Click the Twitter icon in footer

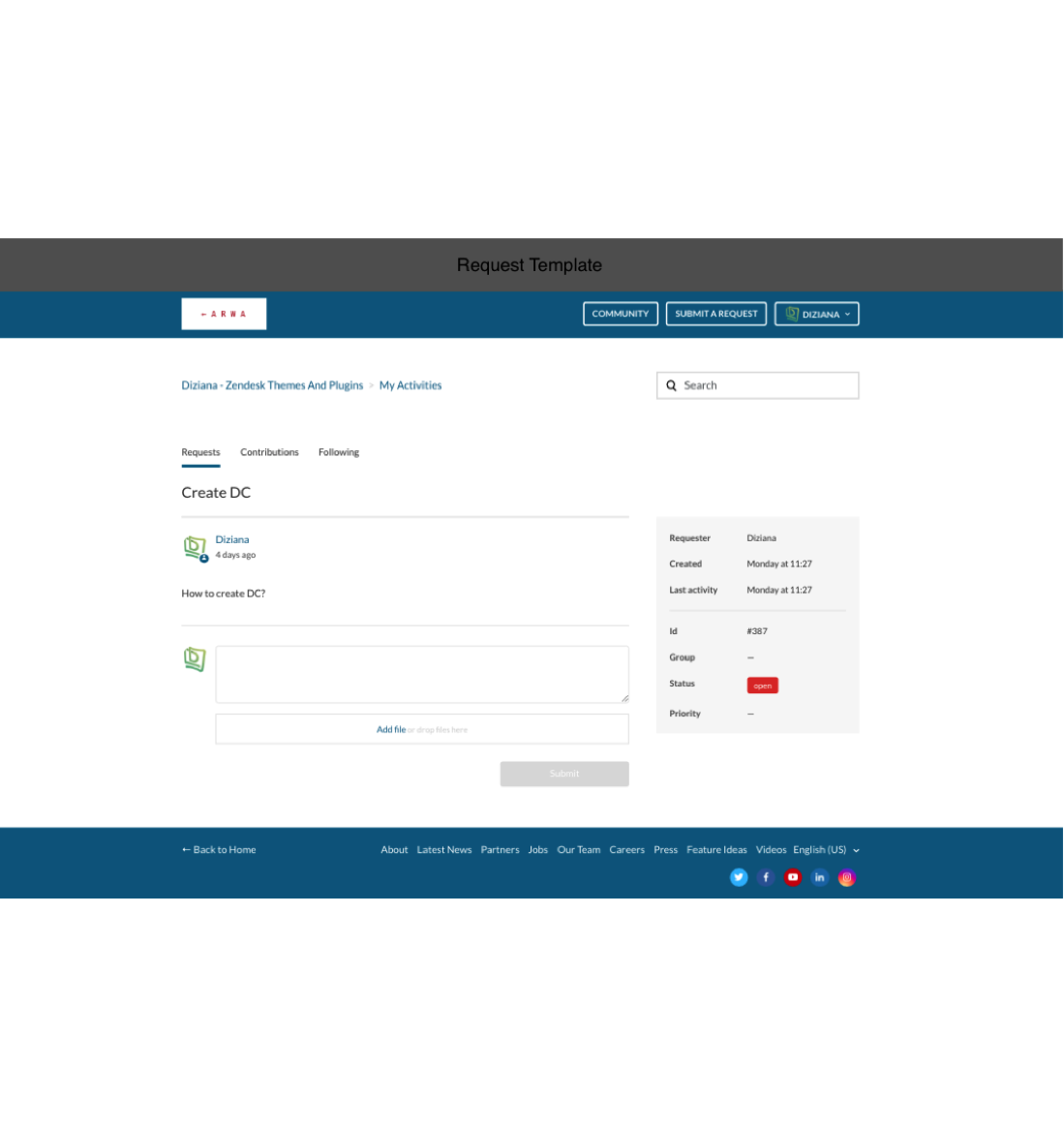[x=739, y=877]
